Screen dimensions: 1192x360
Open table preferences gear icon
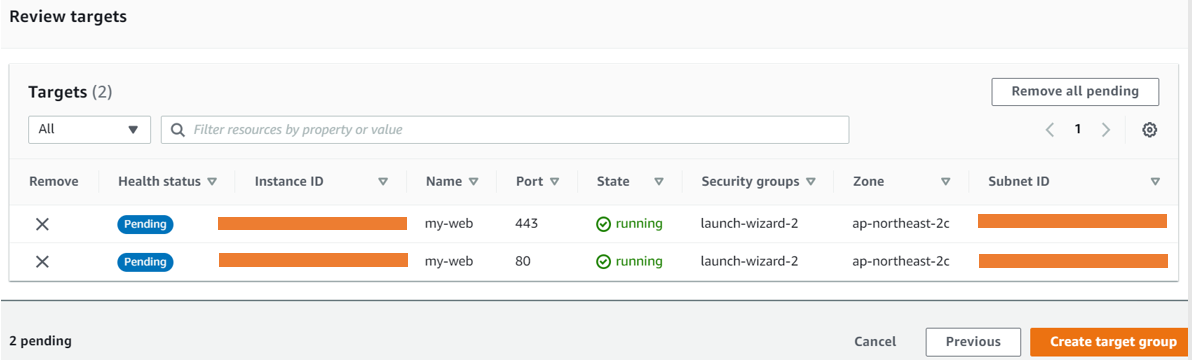pos(1149,130)
